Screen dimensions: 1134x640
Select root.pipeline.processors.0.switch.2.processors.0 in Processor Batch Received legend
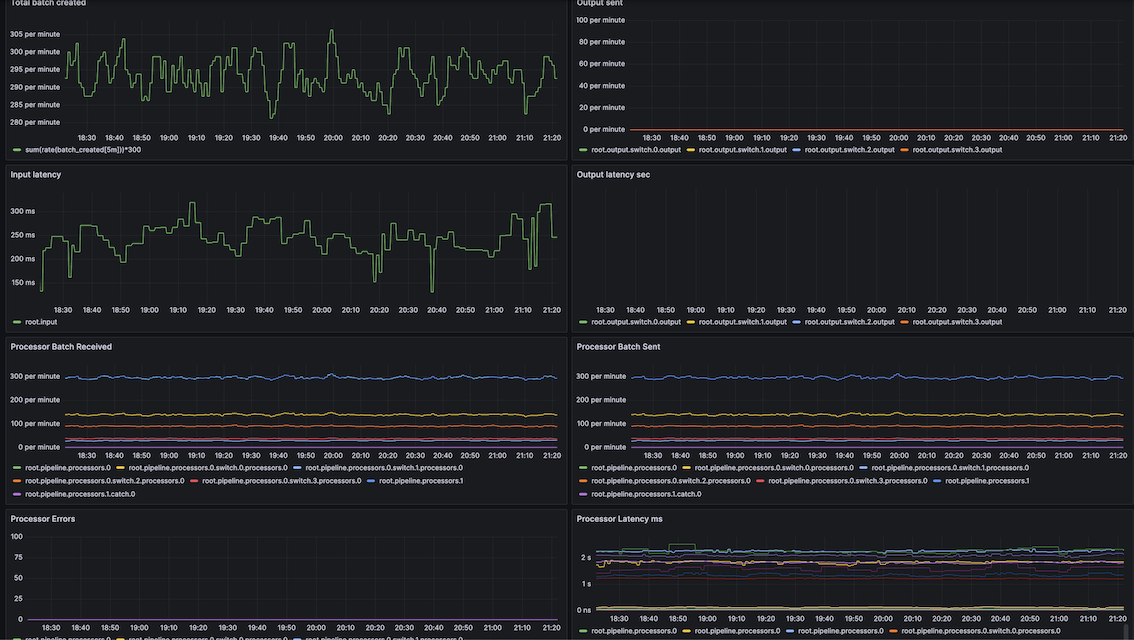click(105, 481)
